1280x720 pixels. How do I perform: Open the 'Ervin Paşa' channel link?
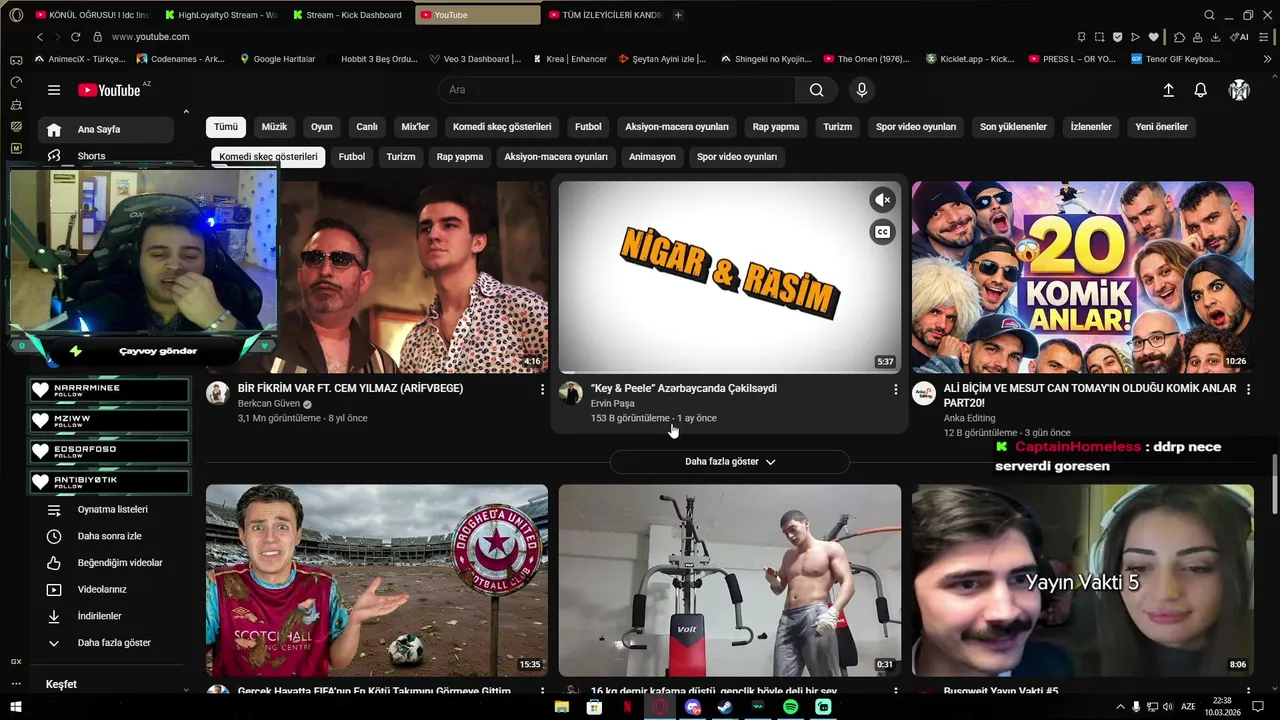point(612,404)
